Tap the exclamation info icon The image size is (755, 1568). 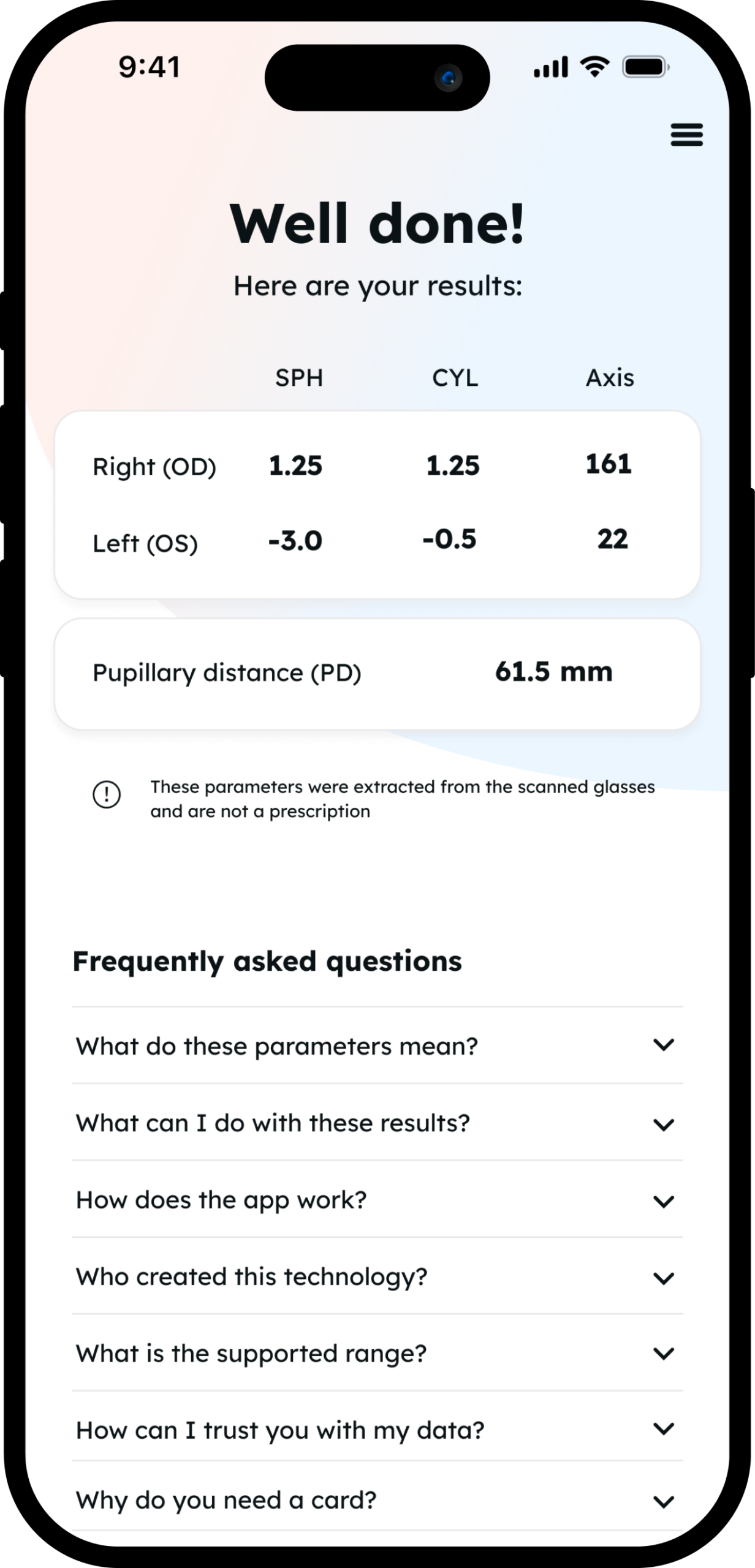[x=107, y=794]
